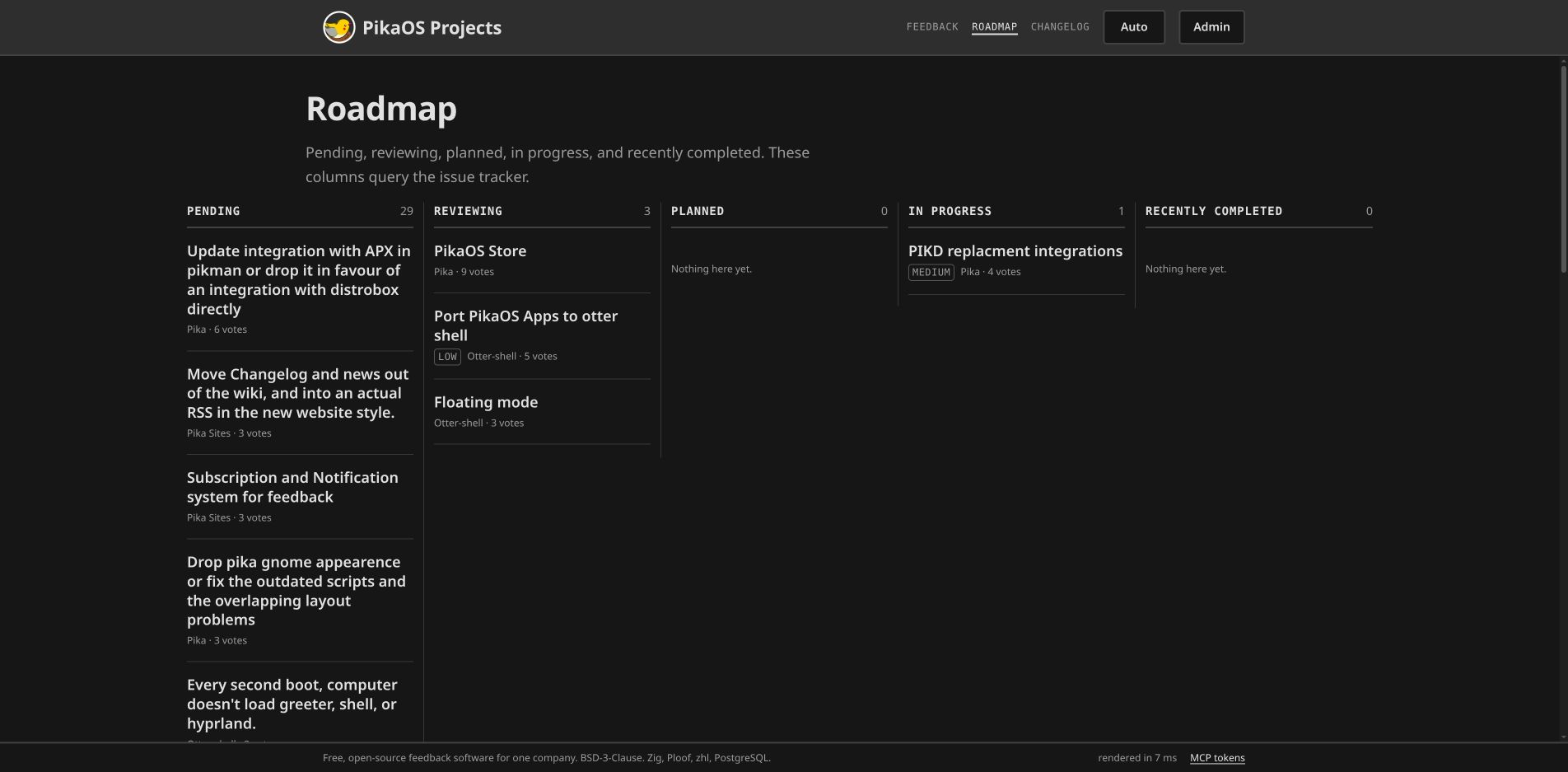Open the Drop pika gnome appearence issue
Image resolution: width=1568 pixels, height=772 pixels.
click(x=296, y=591)
